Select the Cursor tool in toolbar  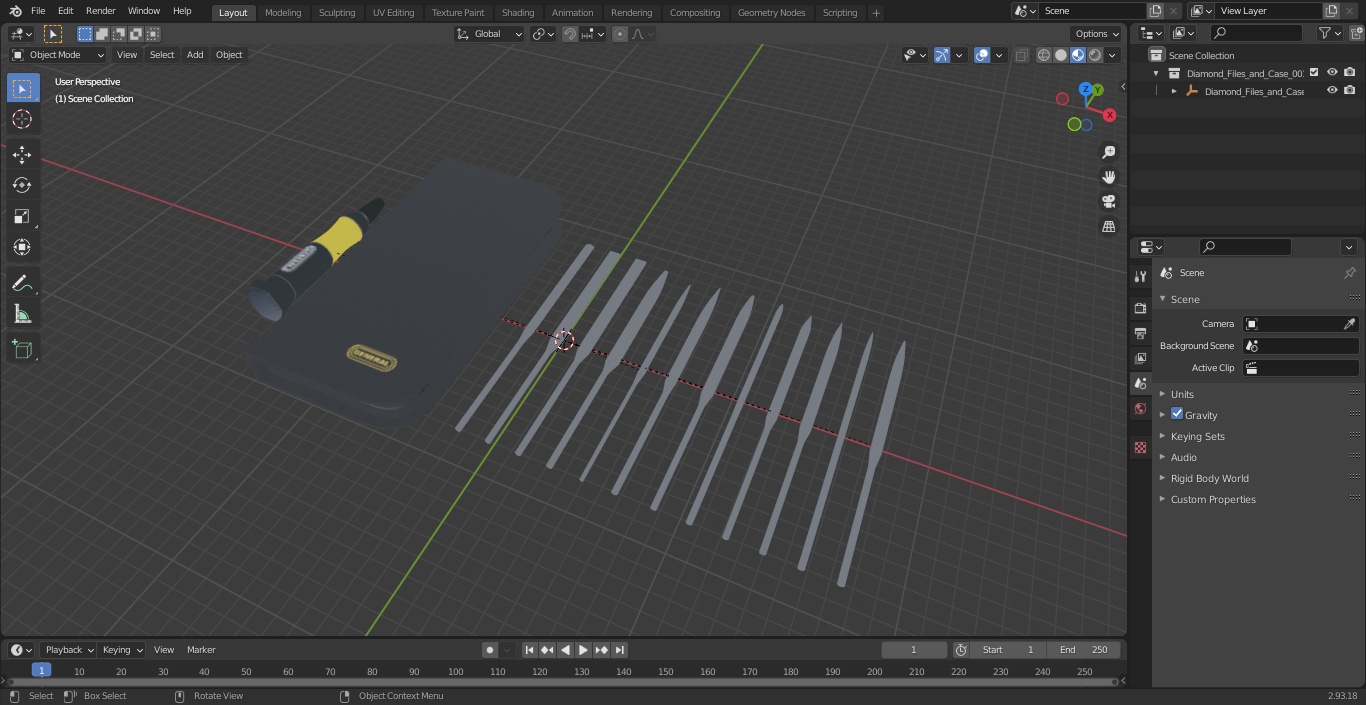(22, 119)
